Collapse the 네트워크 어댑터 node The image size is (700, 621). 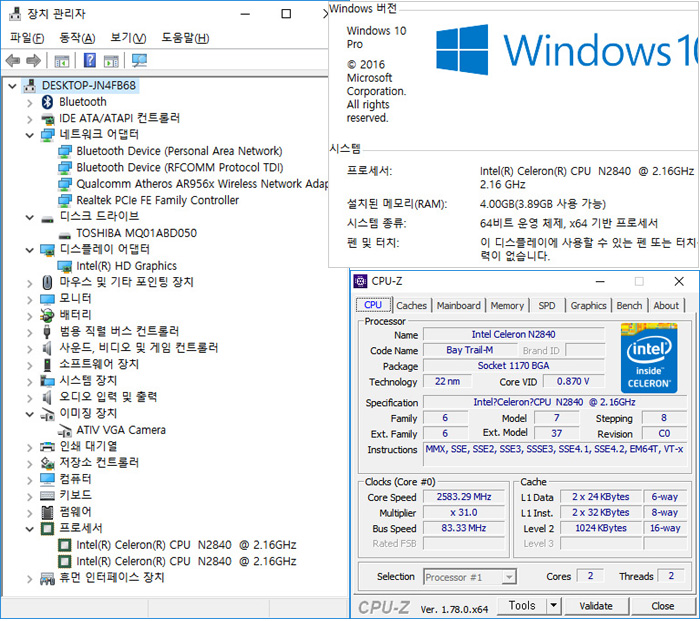tap(29, 135)
